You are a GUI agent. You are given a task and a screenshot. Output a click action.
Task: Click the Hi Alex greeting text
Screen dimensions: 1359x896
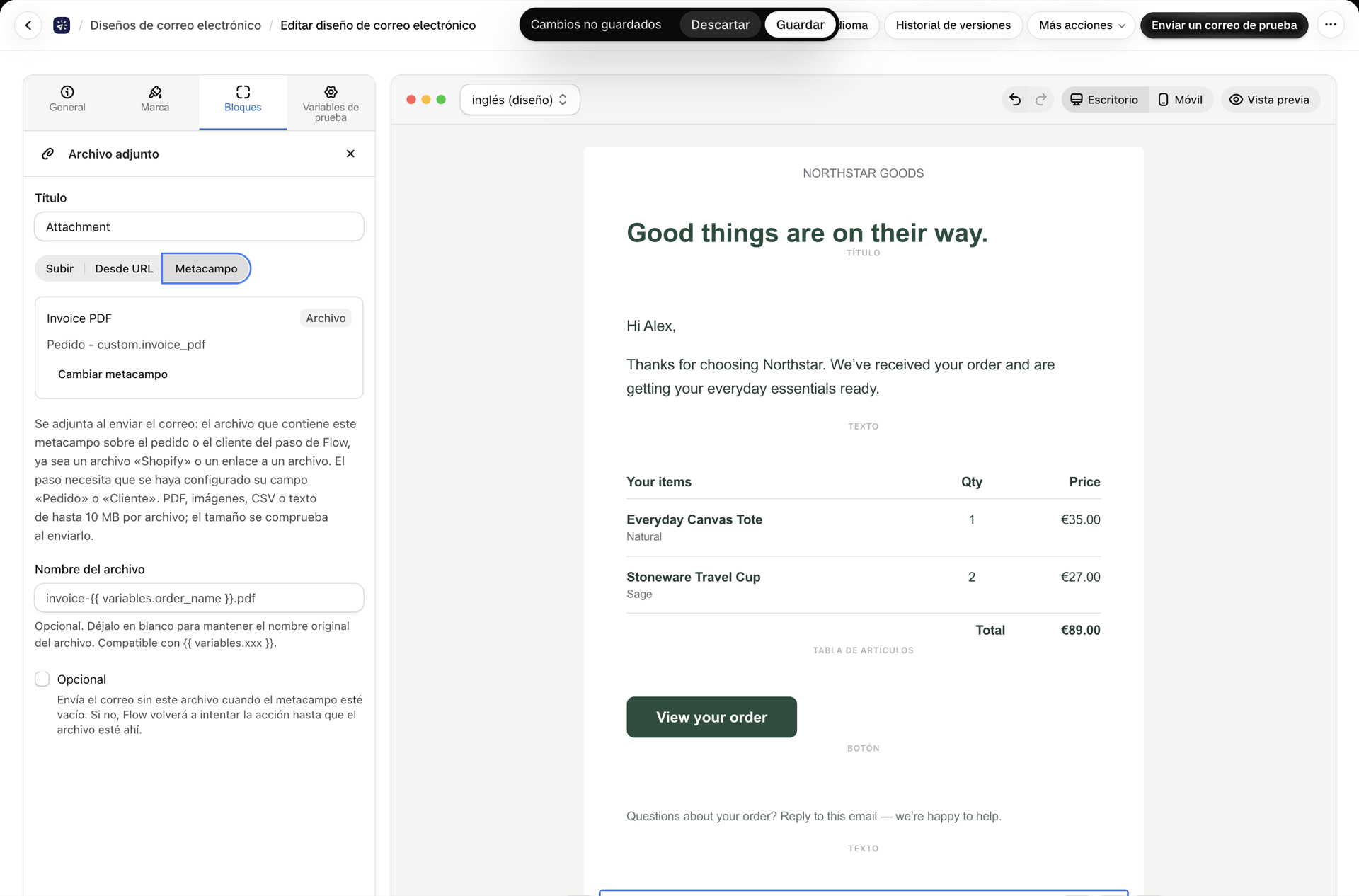click(x=650, y=326)
